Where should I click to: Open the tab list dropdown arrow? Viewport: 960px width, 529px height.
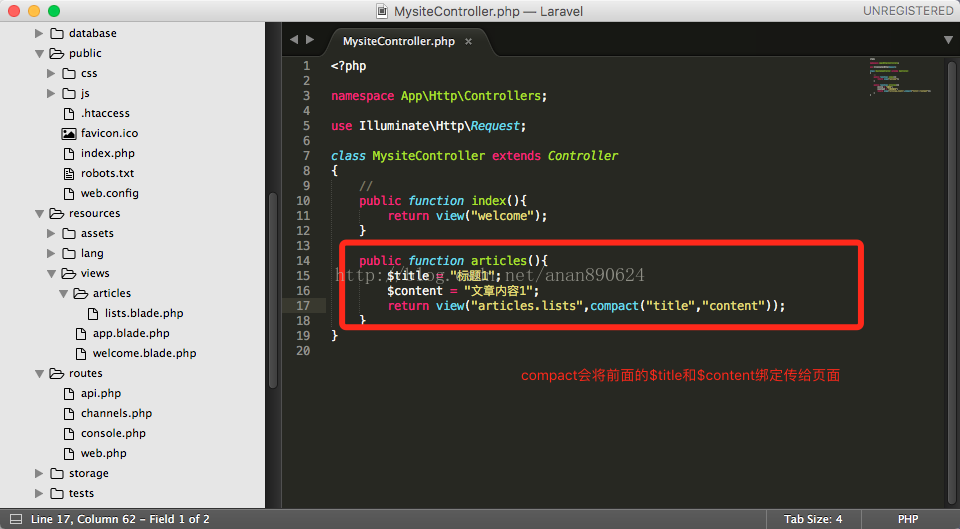[948, 40]
